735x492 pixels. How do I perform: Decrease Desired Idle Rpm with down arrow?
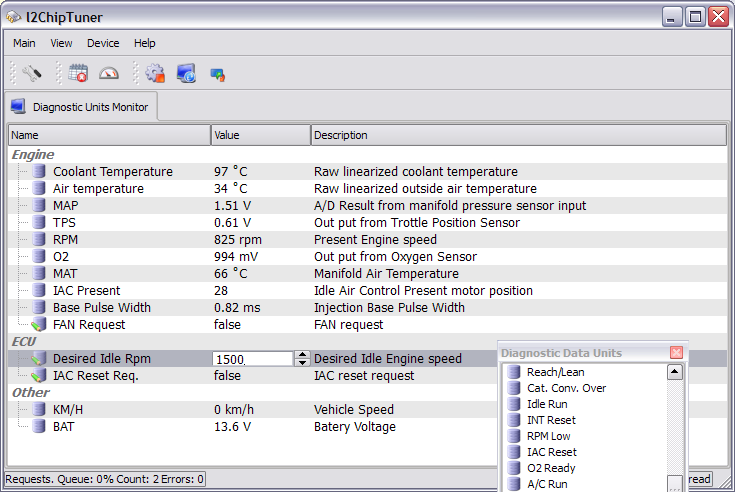pyautogui.click(x=302, y=363)
